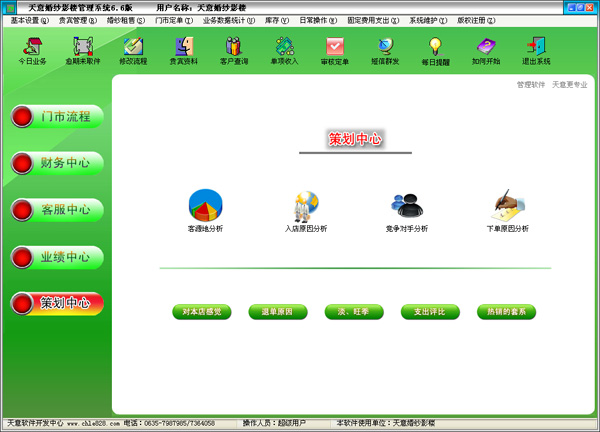Open the 系统维护 menu
The width and height of the screenshot is (600, 432).
[x=429, y=20]
